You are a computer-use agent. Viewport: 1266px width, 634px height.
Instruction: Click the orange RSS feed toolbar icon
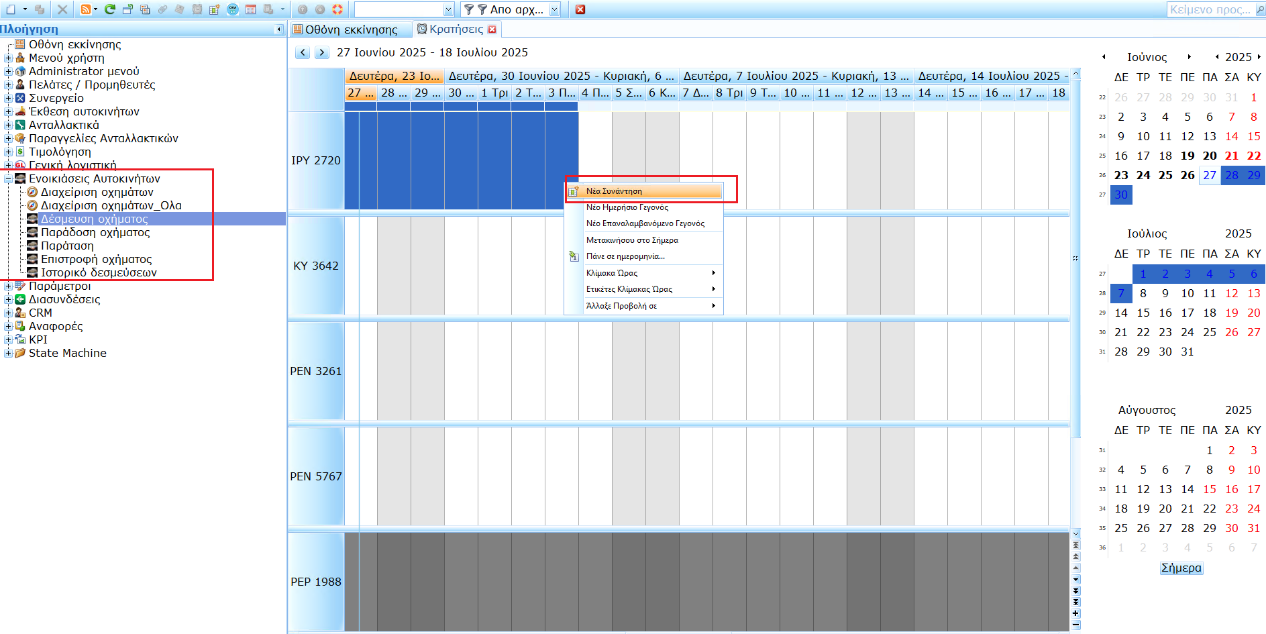tap(86, 9)
